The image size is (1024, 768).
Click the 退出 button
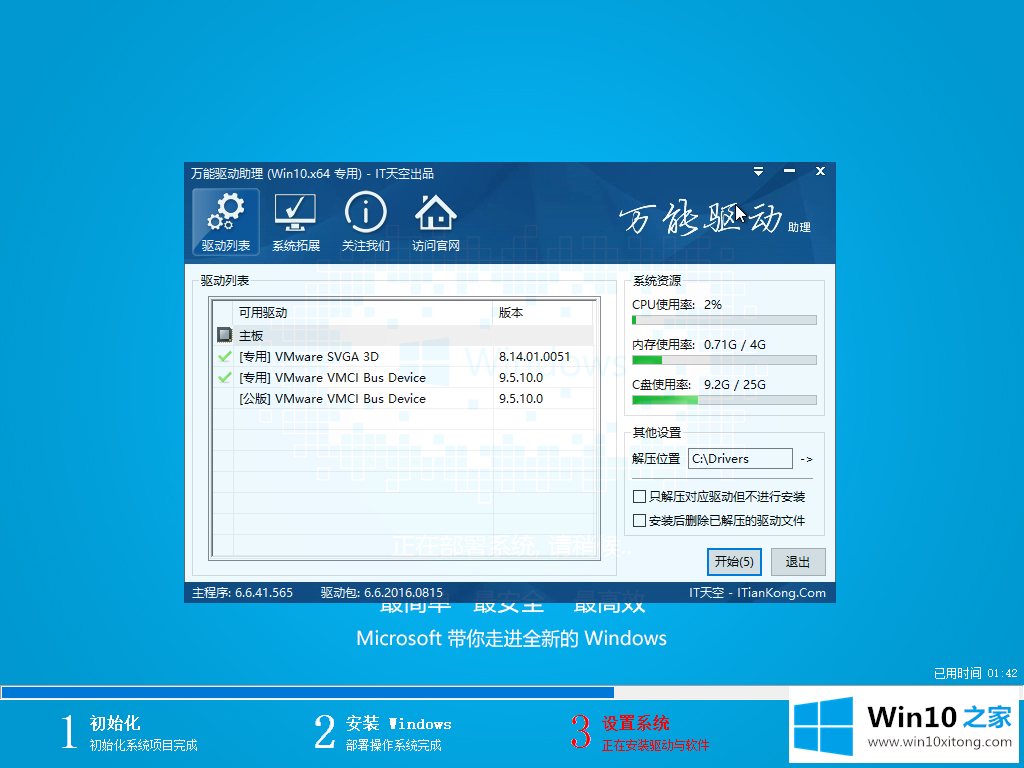point(798,562)
